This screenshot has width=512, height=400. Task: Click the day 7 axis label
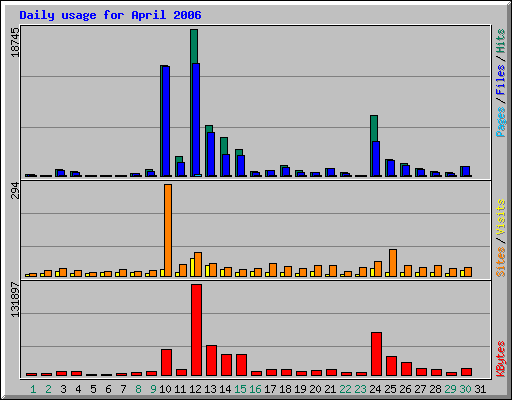pyautogui.click(x=123, y=389)
